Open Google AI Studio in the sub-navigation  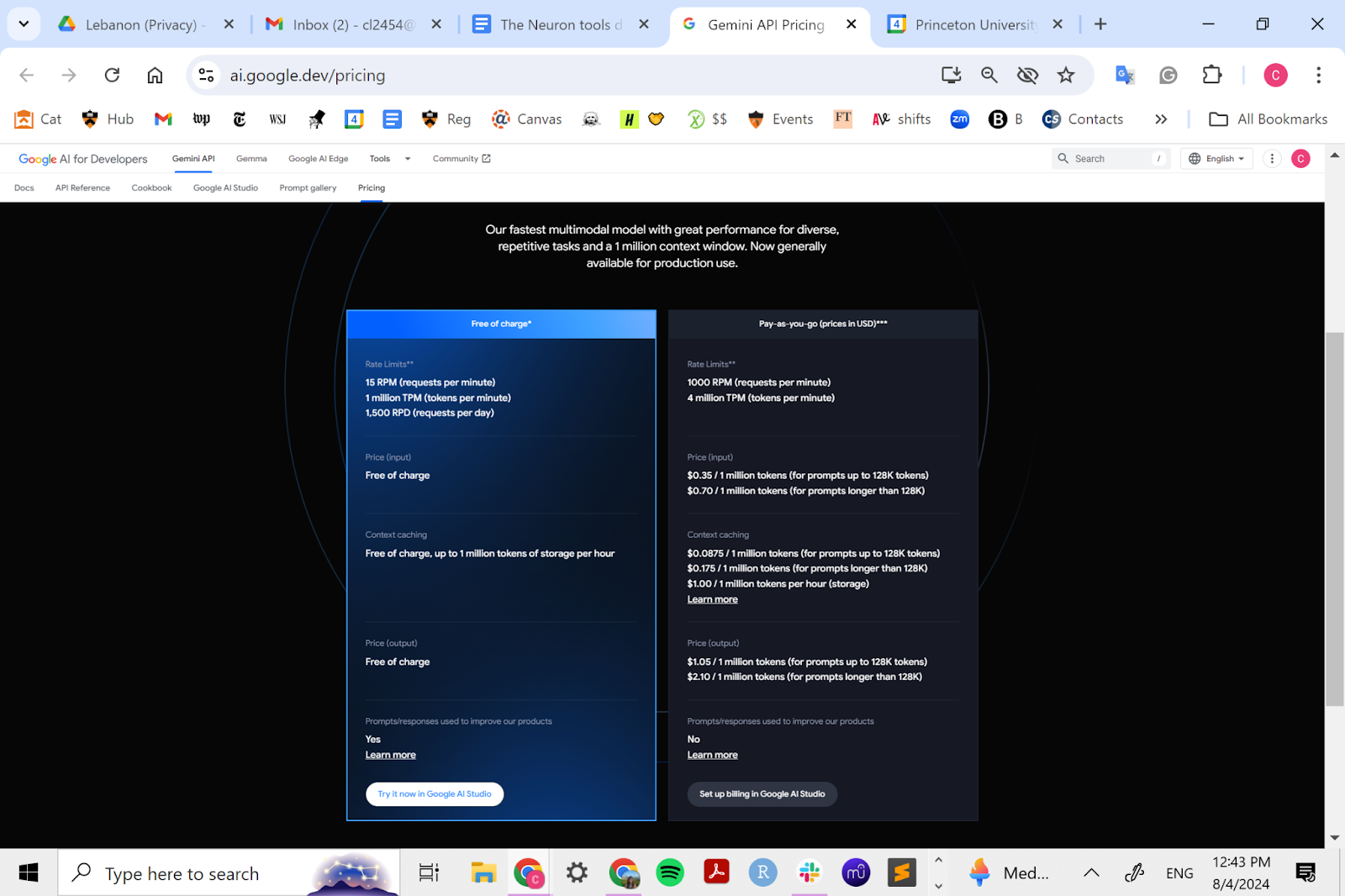[x=225, y=188]
